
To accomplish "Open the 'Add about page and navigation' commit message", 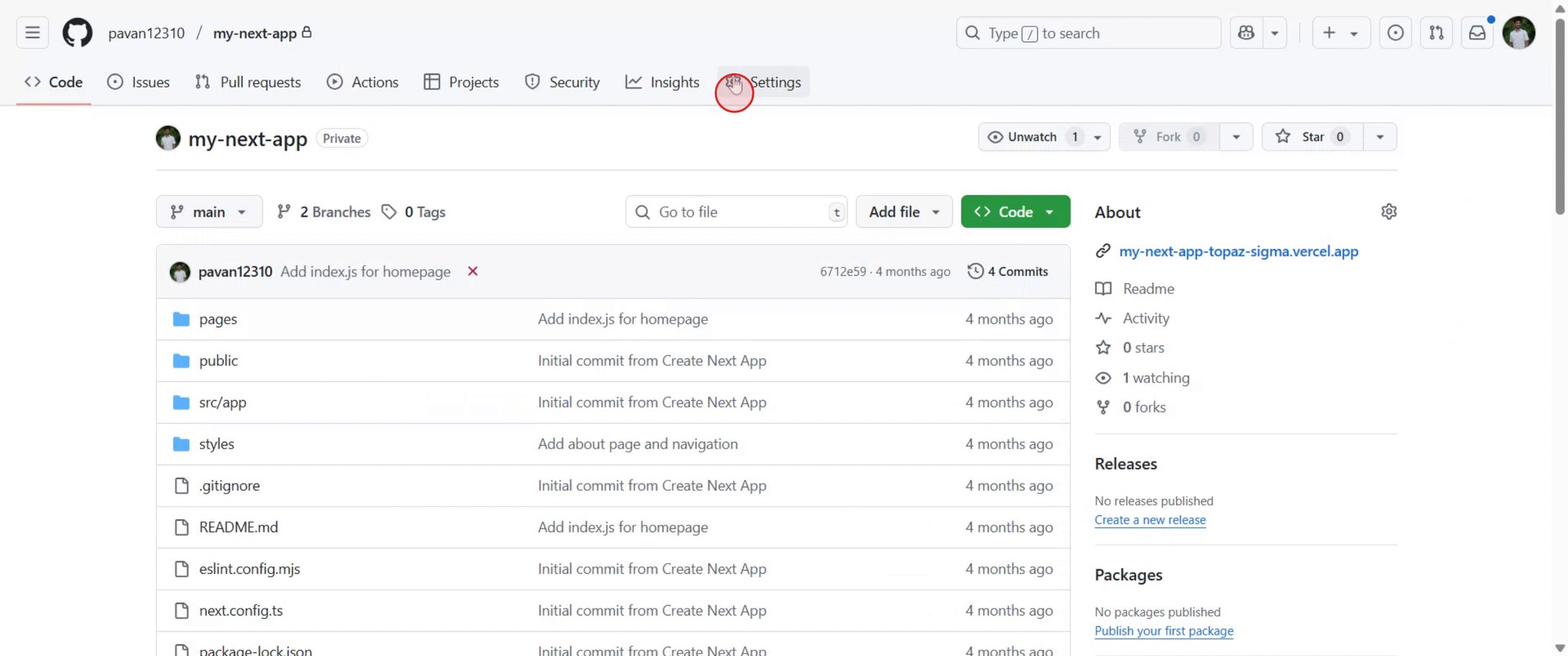I will (638, 444).
